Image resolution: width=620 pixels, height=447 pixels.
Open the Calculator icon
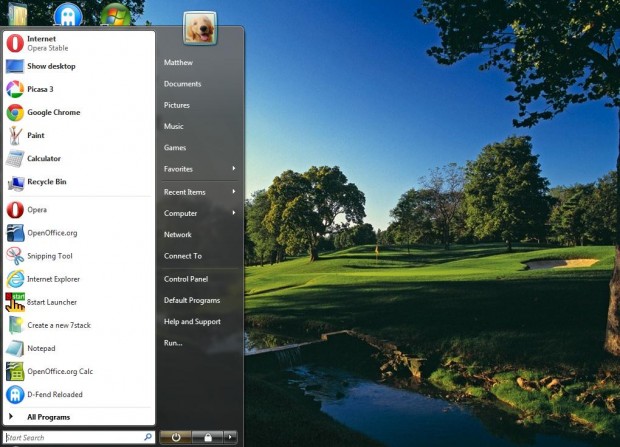(x=15, y=159)
